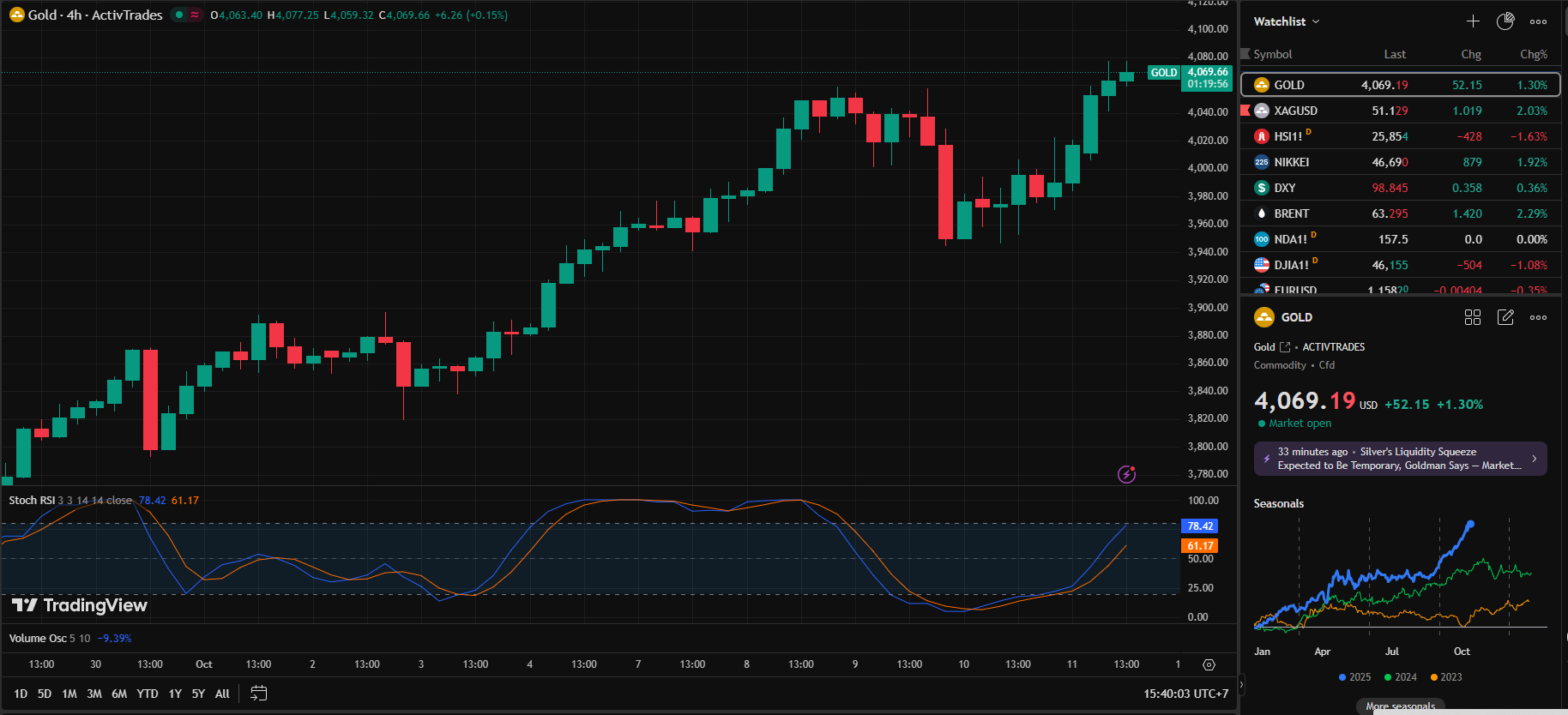Image resolution: width=1568 pixels, height=715 pixels.
Task: Open the watchlist advanced view pie icon
Action: [1505, 21]
